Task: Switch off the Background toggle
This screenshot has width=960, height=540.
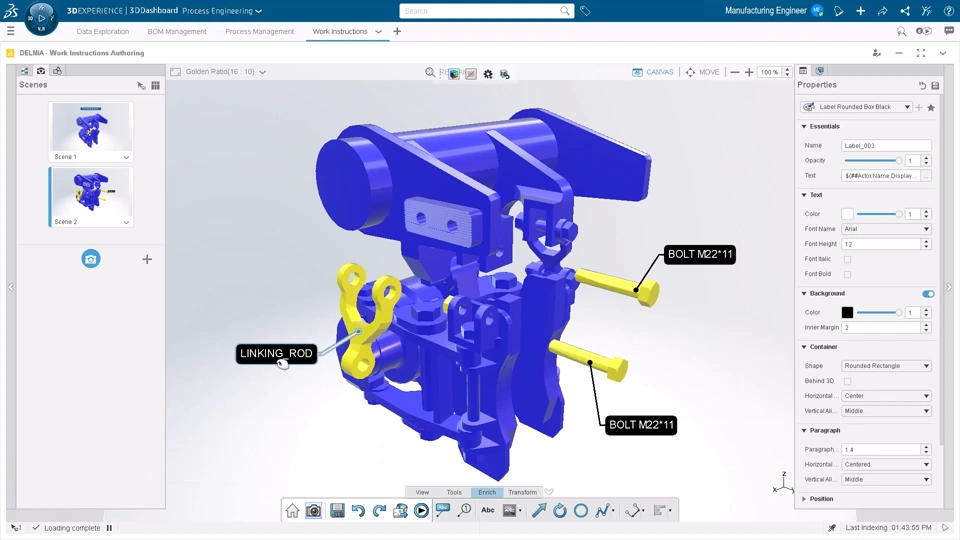Action: [928, 294]
